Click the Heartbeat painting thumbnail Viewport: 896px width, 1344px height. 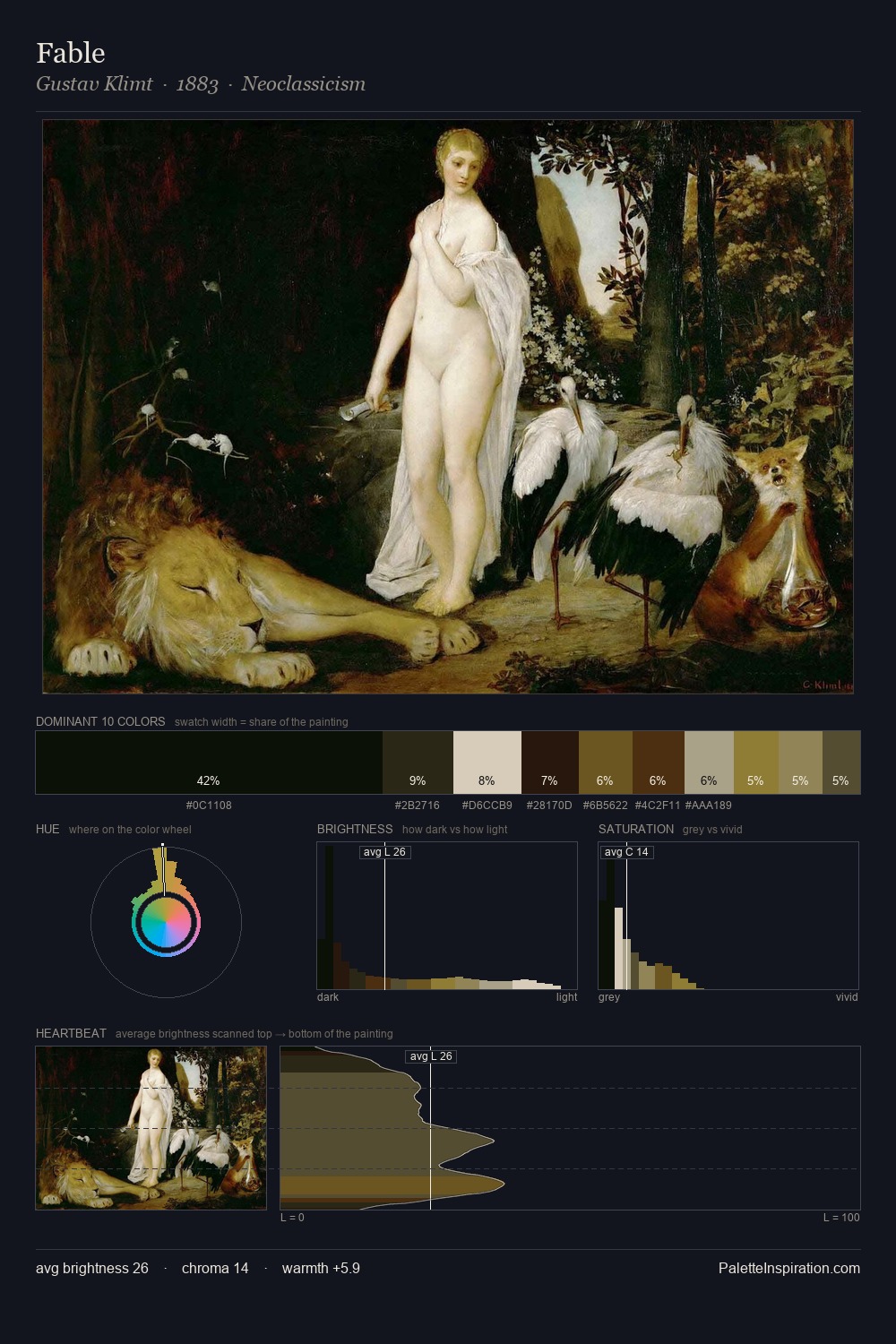pos(151,1128)
